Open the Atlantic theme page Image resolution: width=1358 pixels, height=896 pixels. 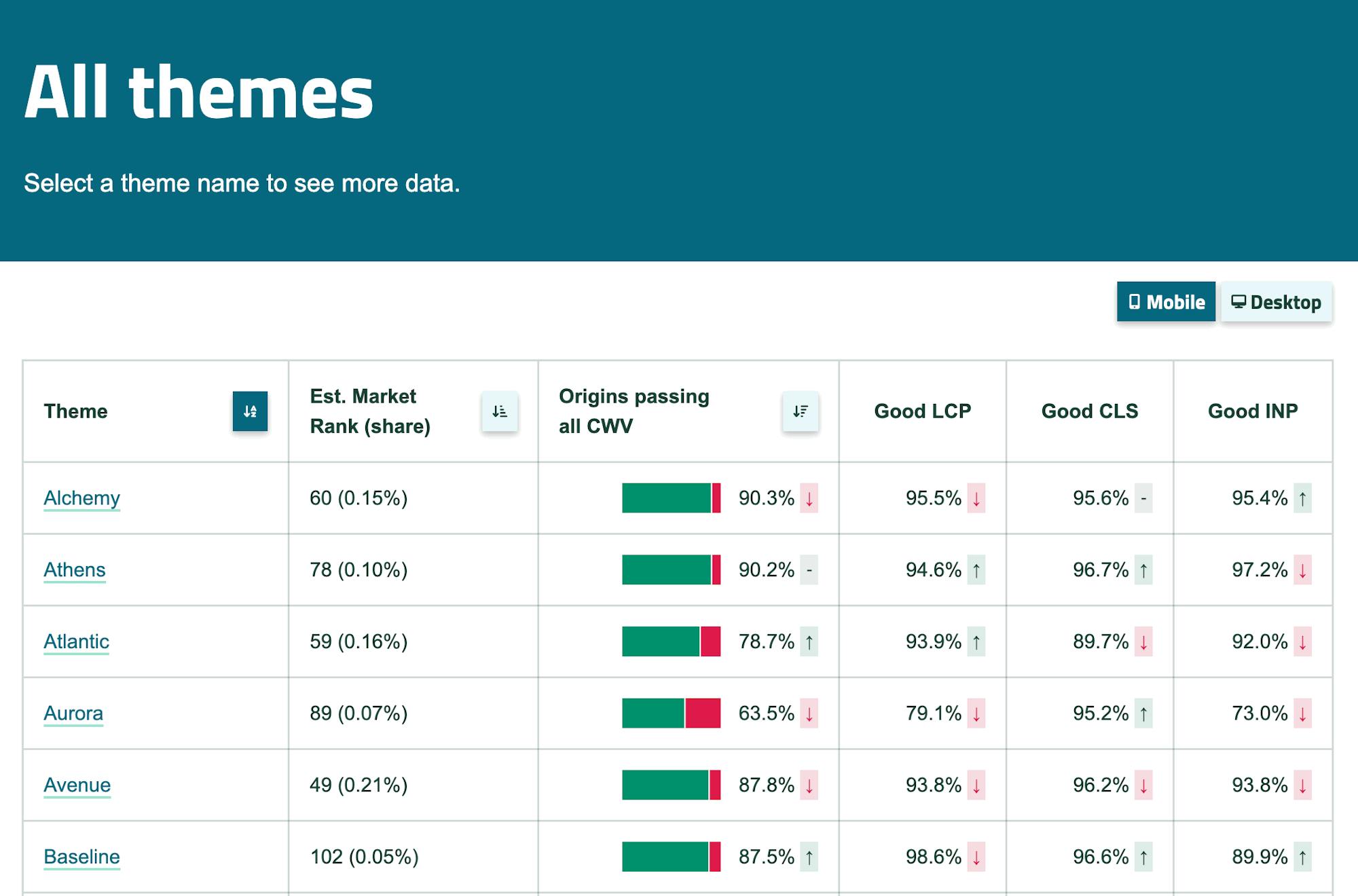(77, 641)
